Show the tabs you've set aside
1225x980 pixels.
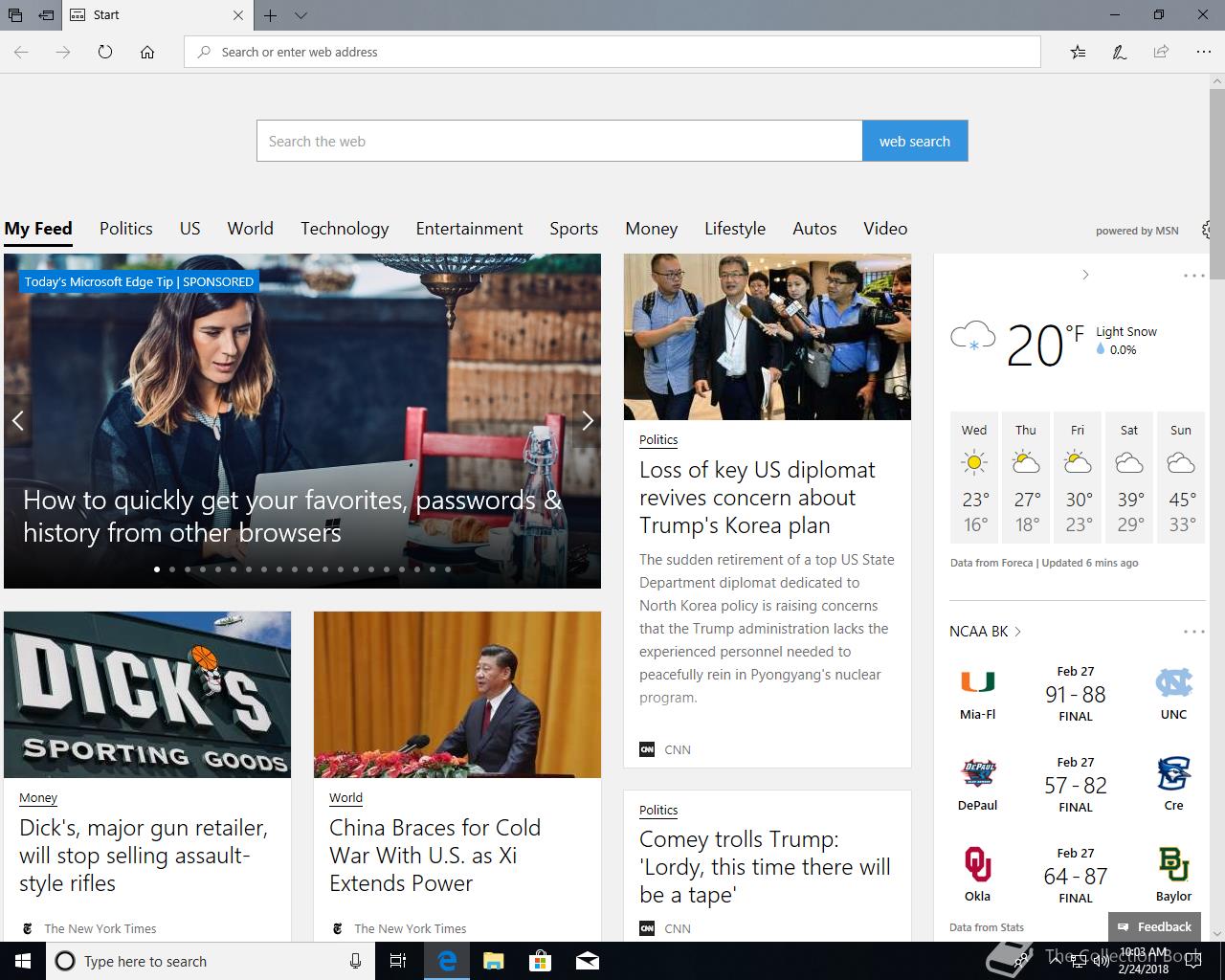click(x=15, y=15)
